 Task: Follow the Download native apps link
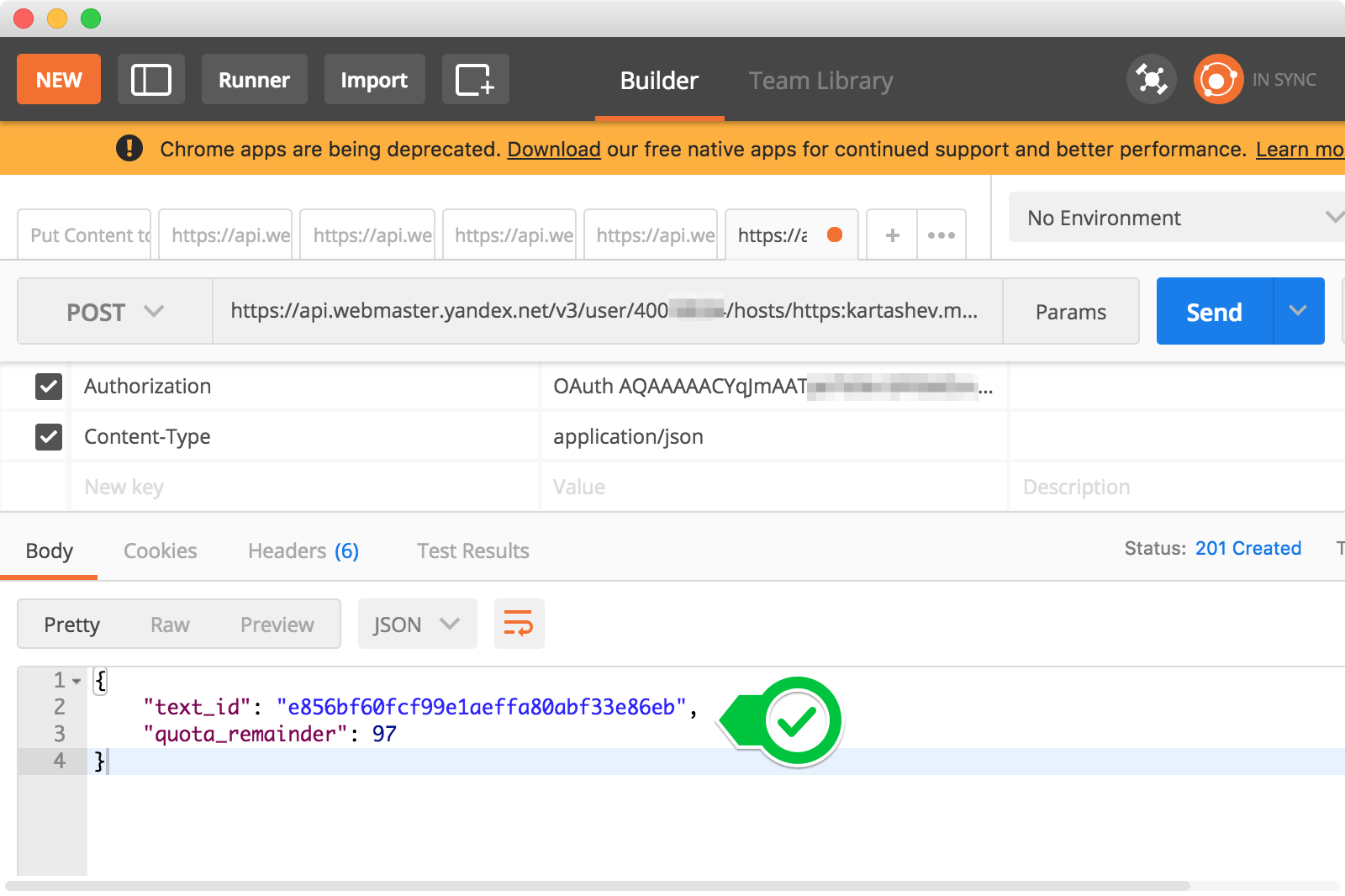coord(554,149)
